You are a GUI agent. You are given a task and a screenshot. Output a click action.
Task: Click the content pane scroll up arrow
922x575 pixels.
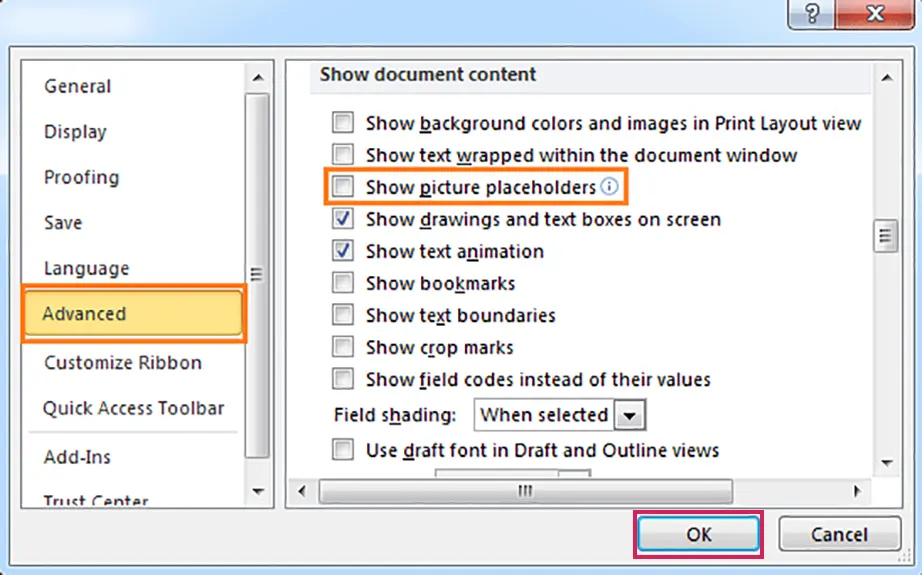pyautogui.click(x=887, y=77)
